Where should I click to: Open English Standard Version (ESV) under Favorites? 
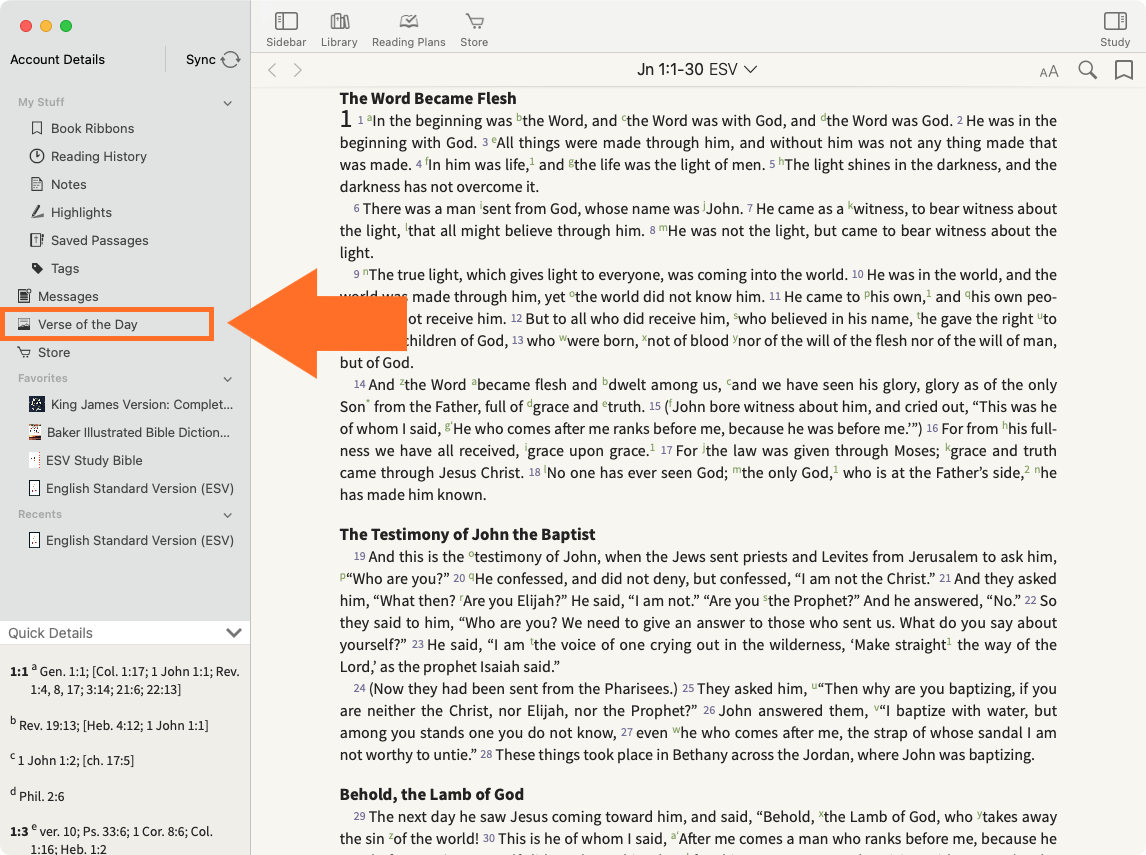click(140, 488)
